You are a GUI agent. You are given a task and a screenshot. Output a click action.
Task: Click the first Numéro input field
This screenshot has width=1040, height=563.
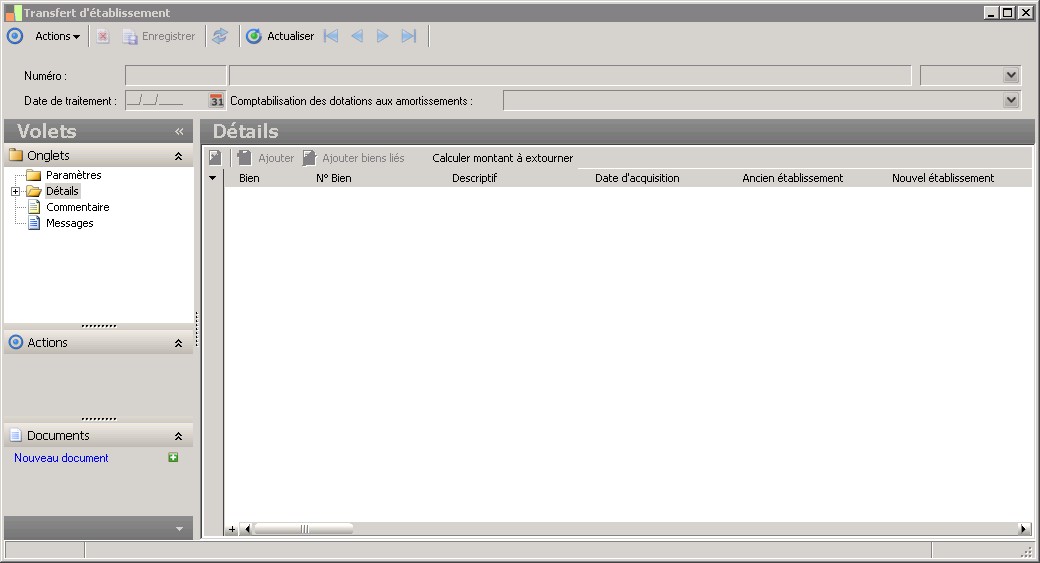click(176, 76)
